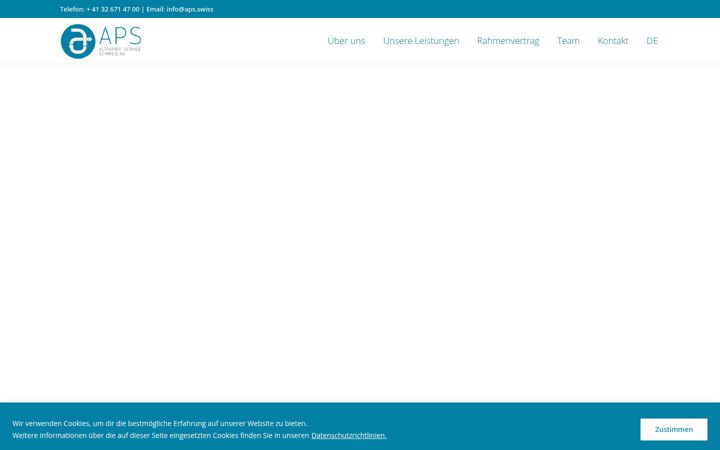
Task: Click the info@aps.swiss email address
Action: pyautogui.click(x=190, y=9)
